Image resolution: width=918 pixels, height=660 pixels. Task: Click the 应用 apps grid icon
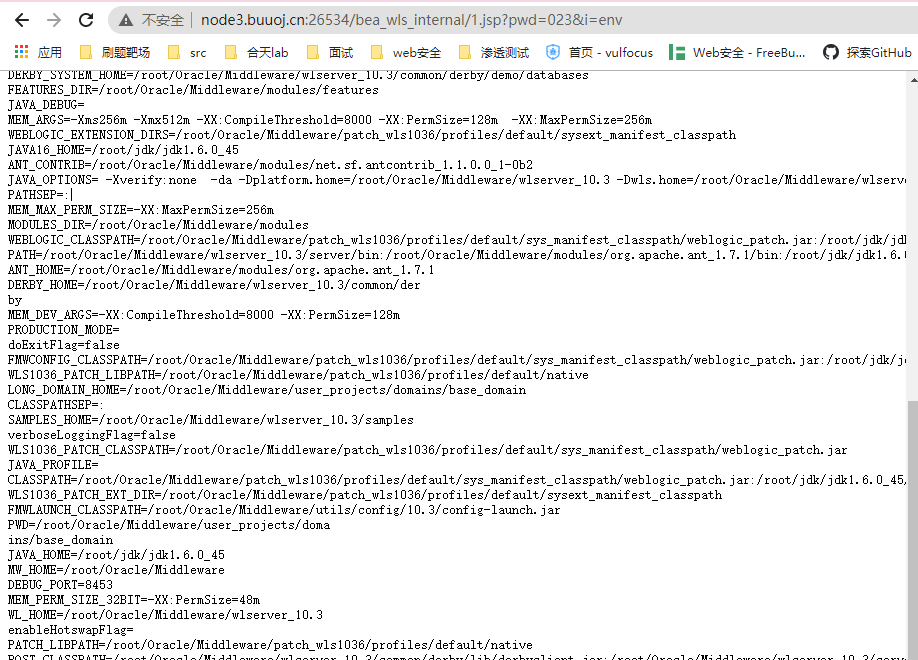(21, 52)
